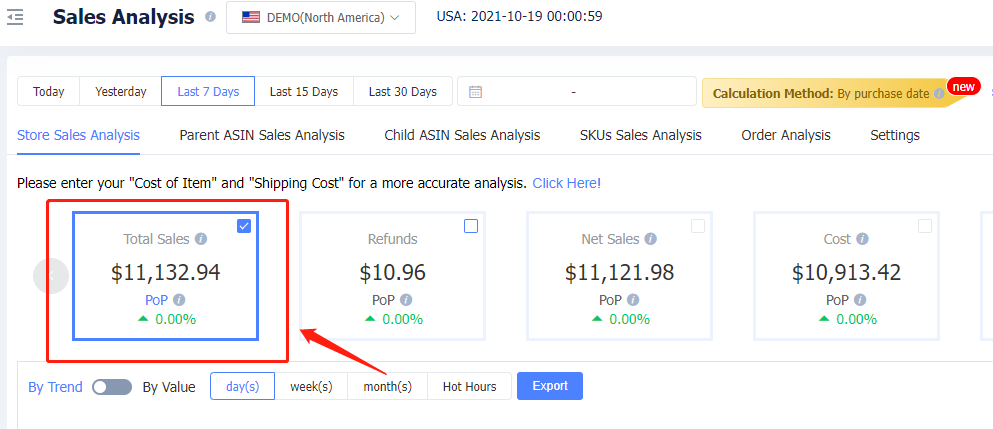Check the Cost card checkbox
The width and height of the screenshot is (993, 429).
click(925, 226)
